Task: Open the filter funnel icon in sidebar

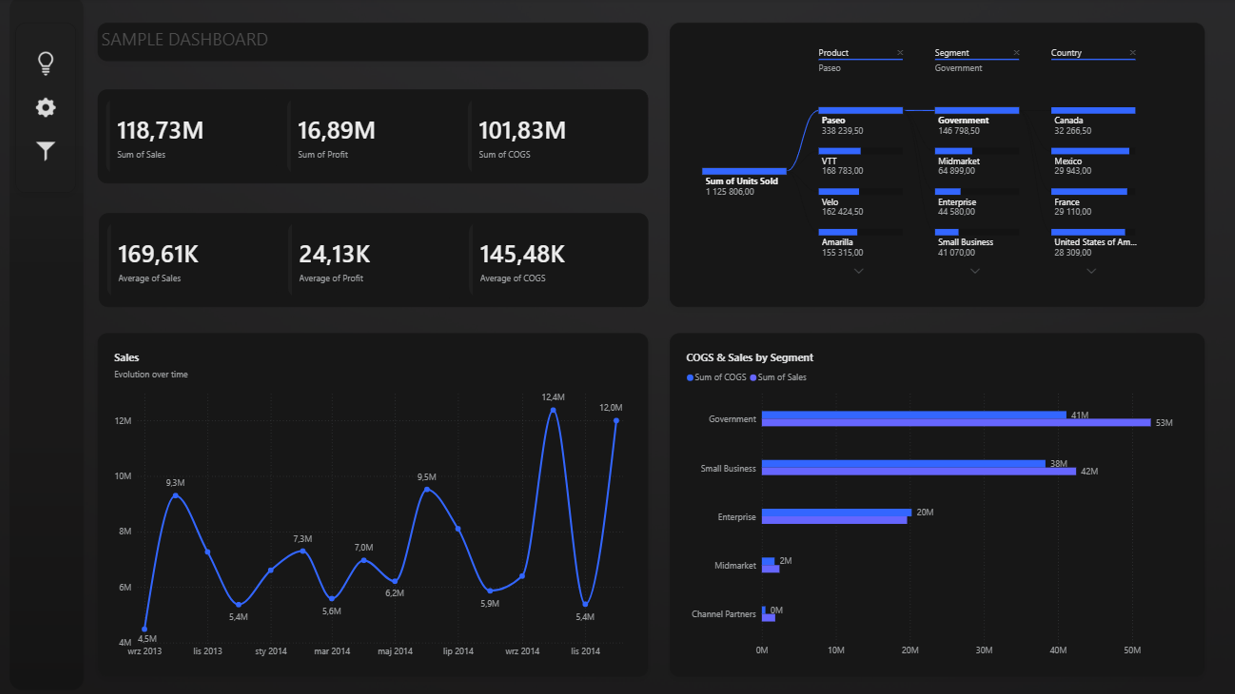Action: pos(46,151)
